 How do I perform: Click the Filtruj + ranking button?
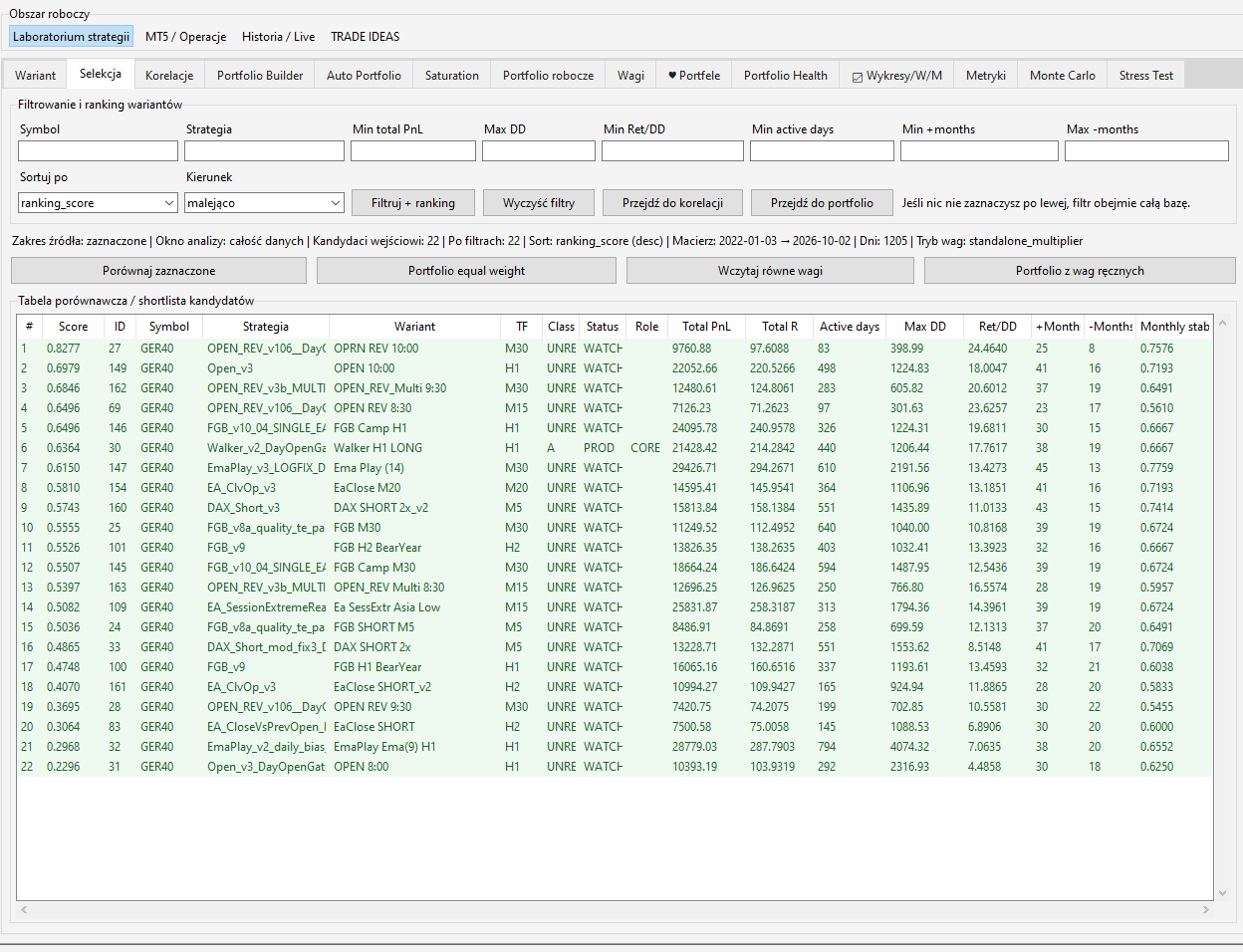tap(413, 203)
